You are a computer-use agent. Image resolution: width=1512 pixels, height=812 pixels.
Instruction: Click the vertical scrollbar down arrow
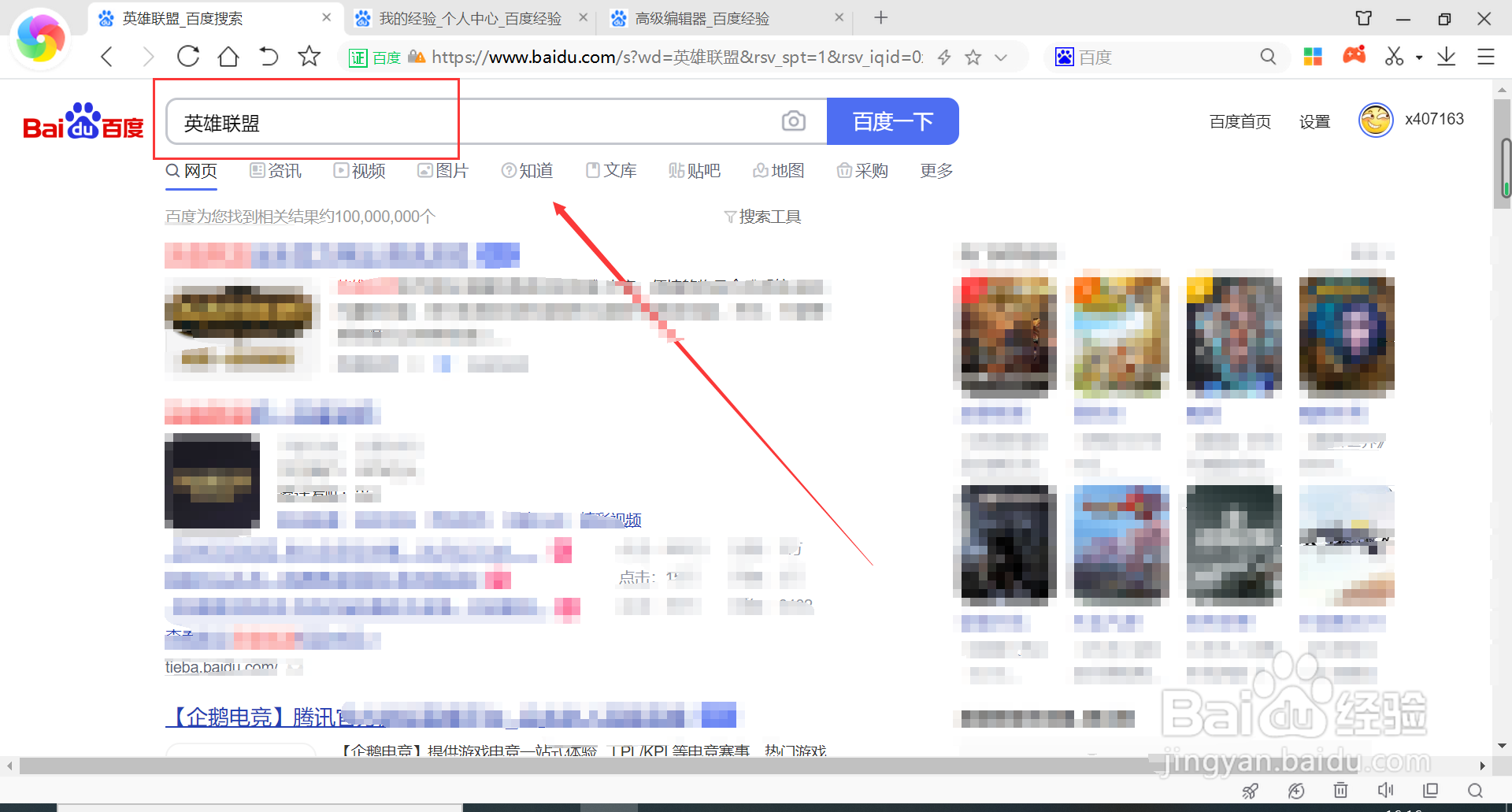[1502, 746]
